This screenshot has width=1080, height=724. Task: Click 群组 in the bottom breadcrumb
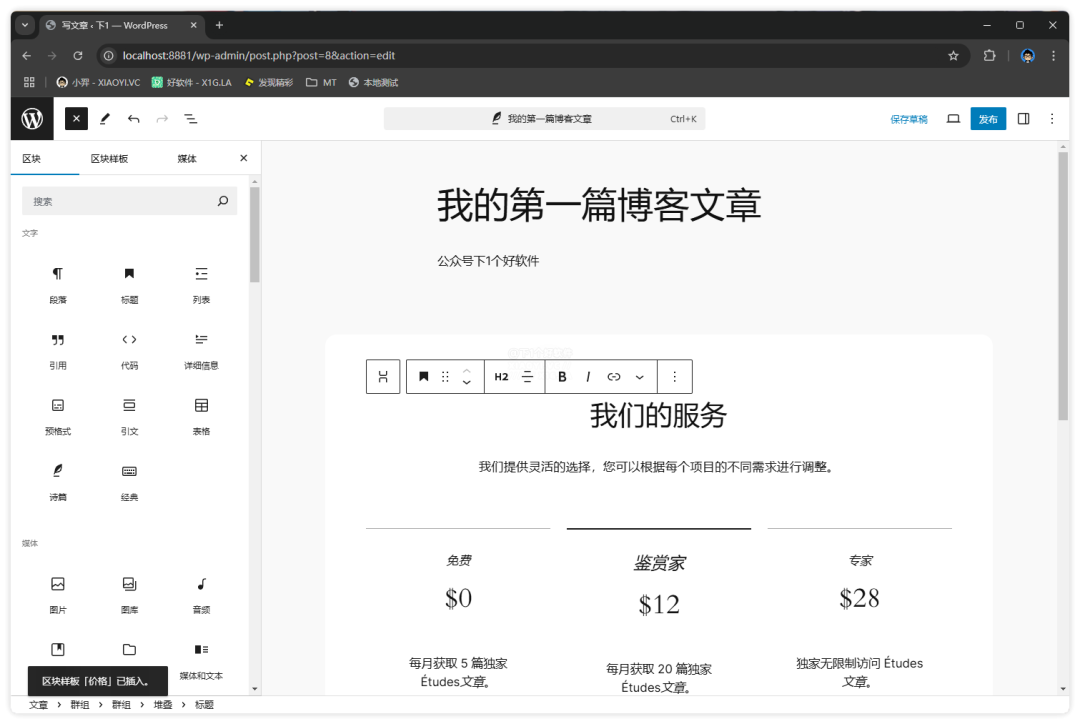click(x=80, y=705)
